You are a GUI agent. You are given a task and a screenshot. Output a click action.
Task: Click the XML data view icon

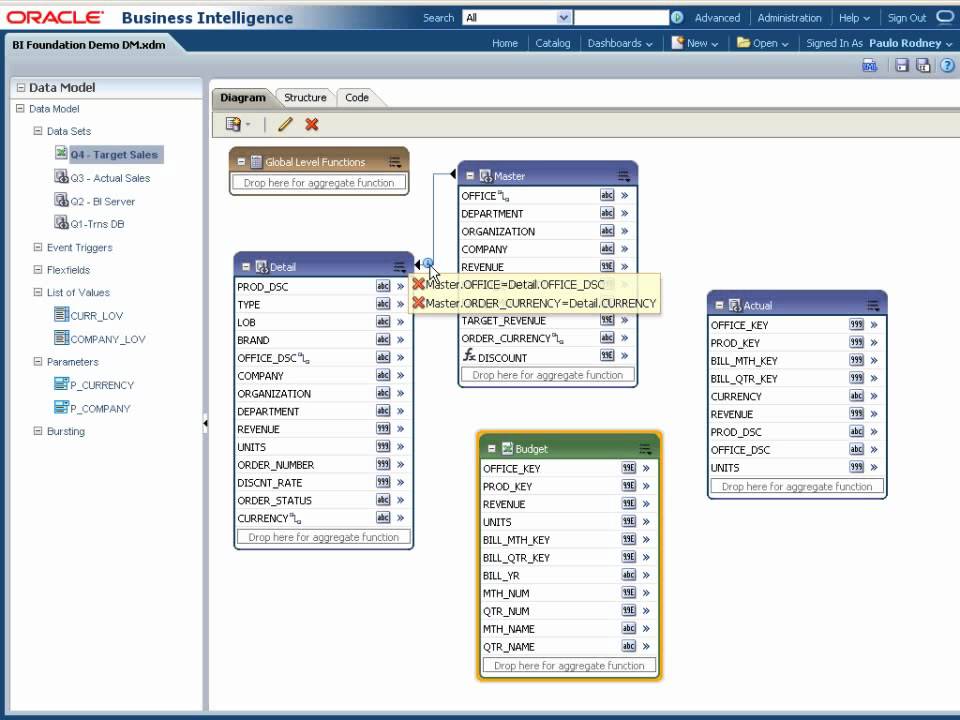869,65
